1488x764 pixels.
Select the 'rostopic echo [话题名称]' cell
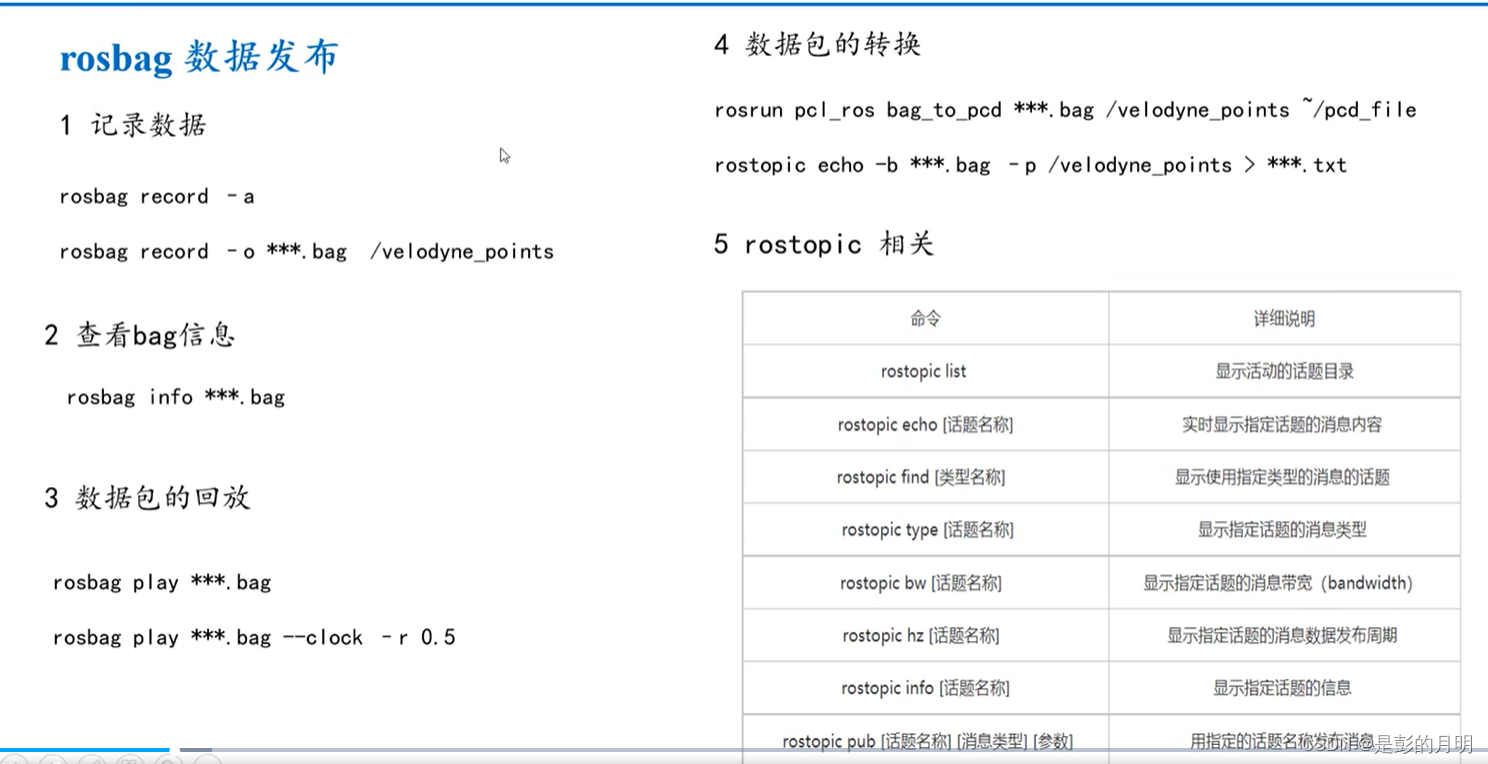point(923,424)
